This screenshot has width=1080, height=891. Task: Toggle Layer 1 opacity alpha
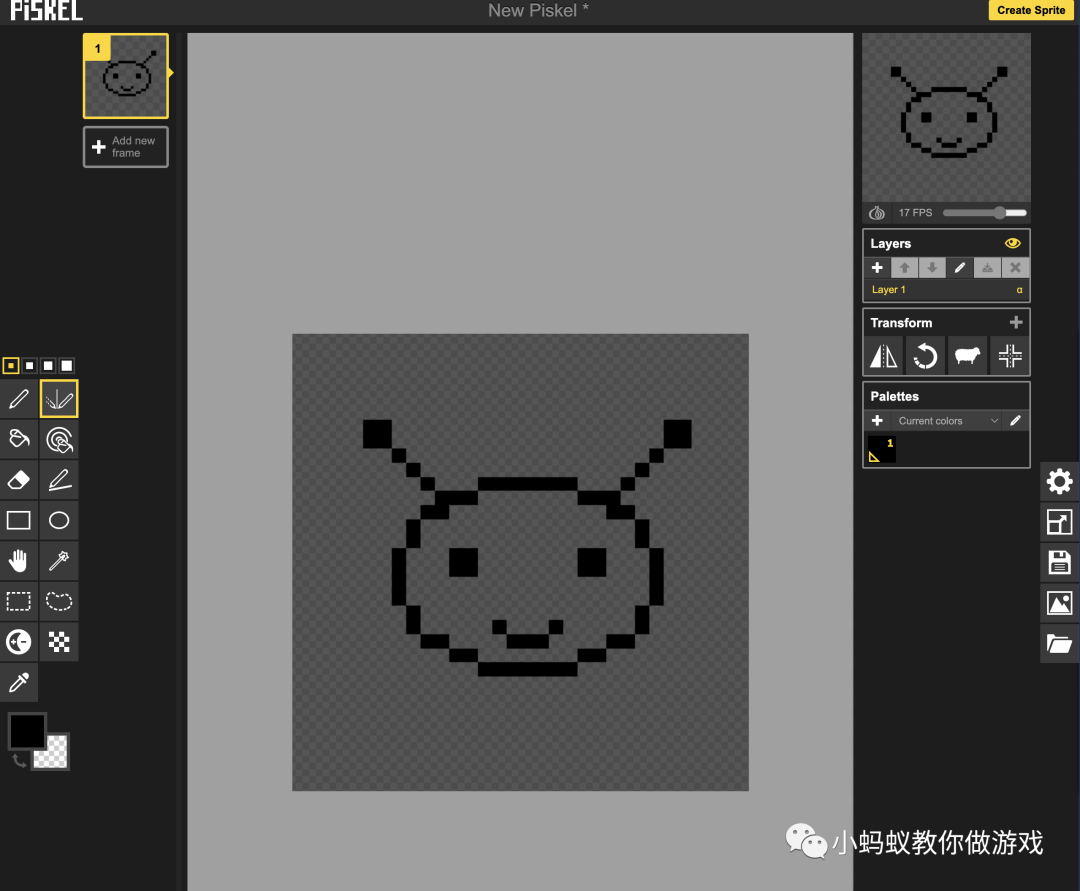1019,290
